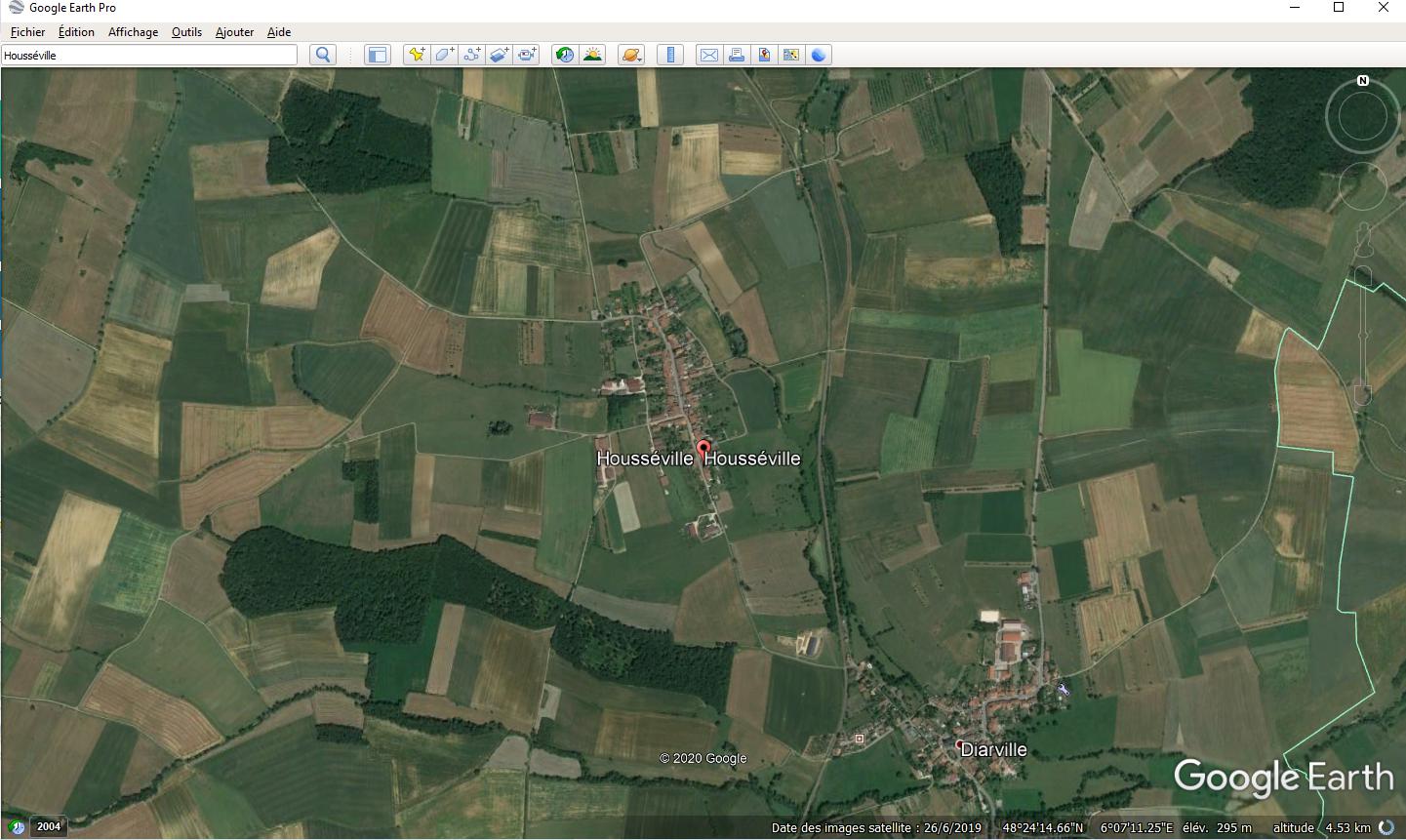Open the Édition menu
Image resolution: width=1406 pixels, height=840 pixels.
click(x=76, y=32)
